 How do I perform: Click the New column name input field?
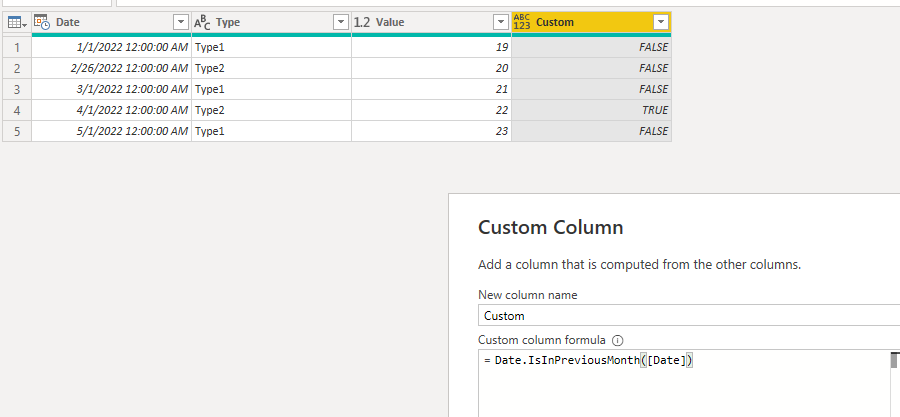pos(689,315)
